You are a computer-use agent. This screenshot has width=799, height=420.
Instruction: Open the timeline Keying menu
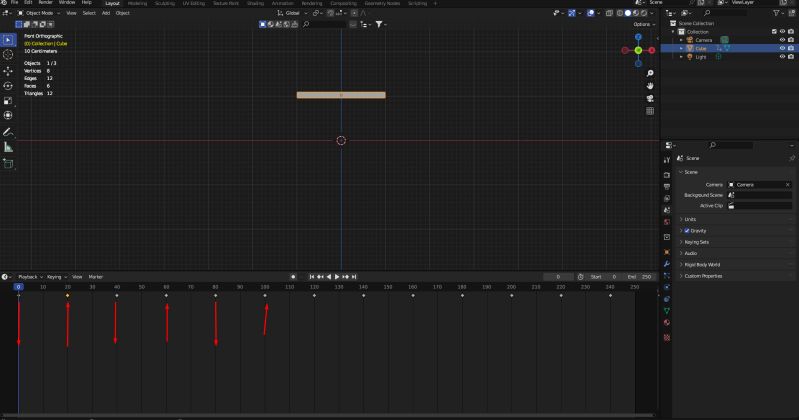pos(56,277)
